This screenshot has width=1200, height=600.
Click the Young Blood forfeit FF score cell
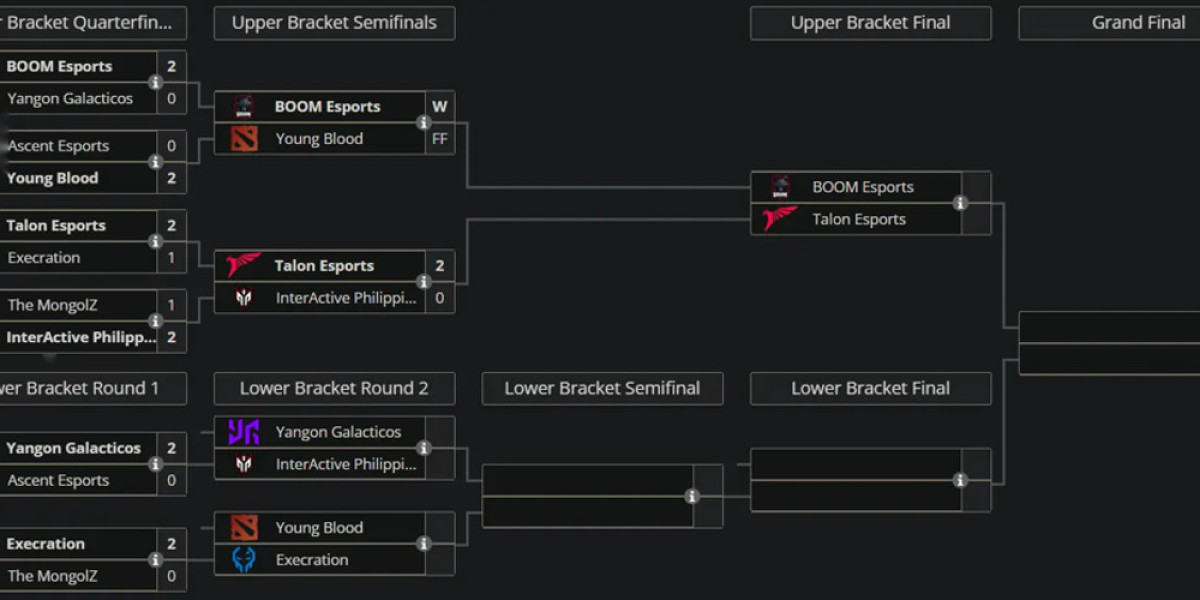click(x=439, y=138)
